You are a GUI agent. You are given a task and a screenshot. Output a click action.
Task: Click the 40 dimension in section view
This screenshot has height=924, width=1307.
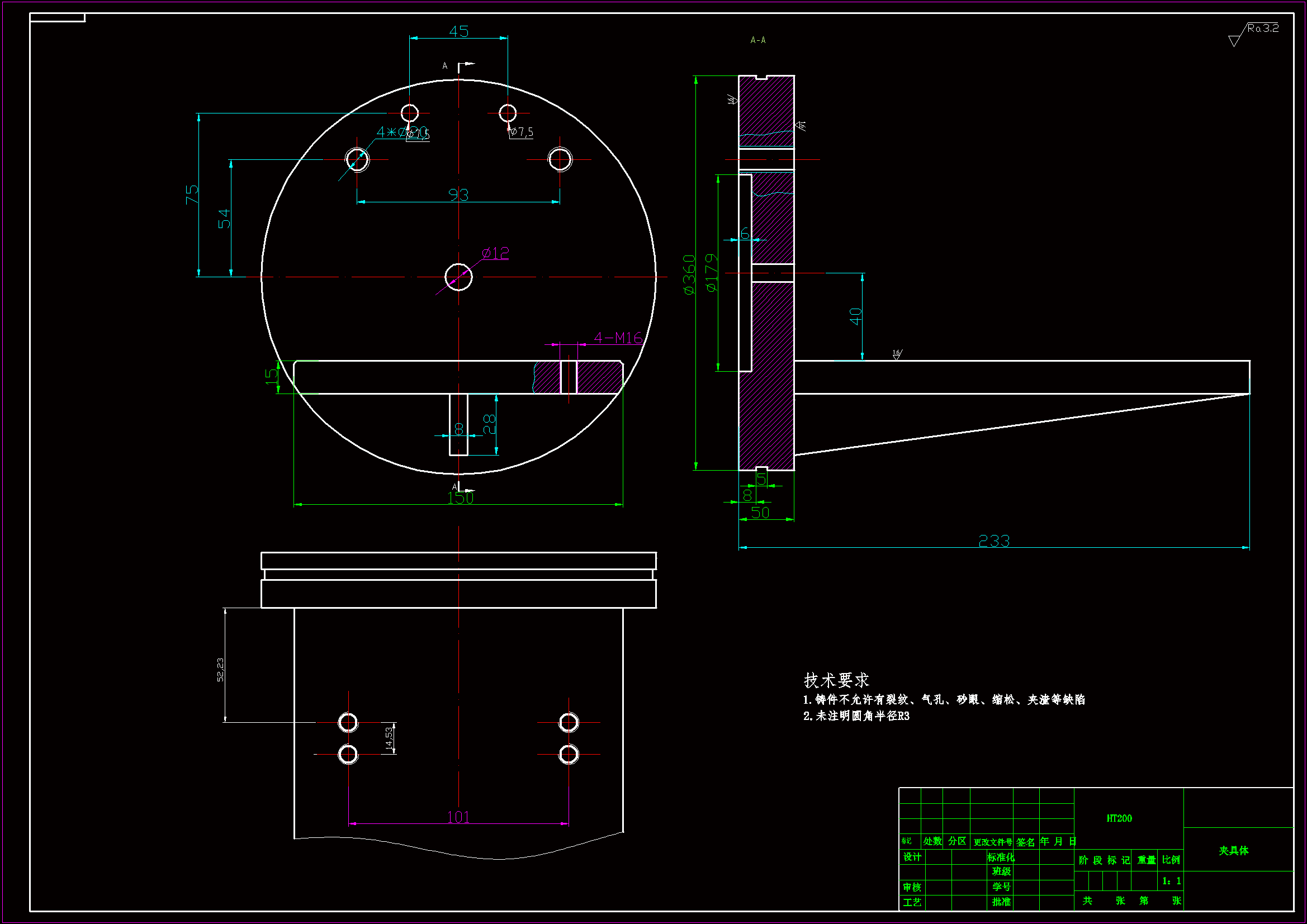[x=855, y=316]
